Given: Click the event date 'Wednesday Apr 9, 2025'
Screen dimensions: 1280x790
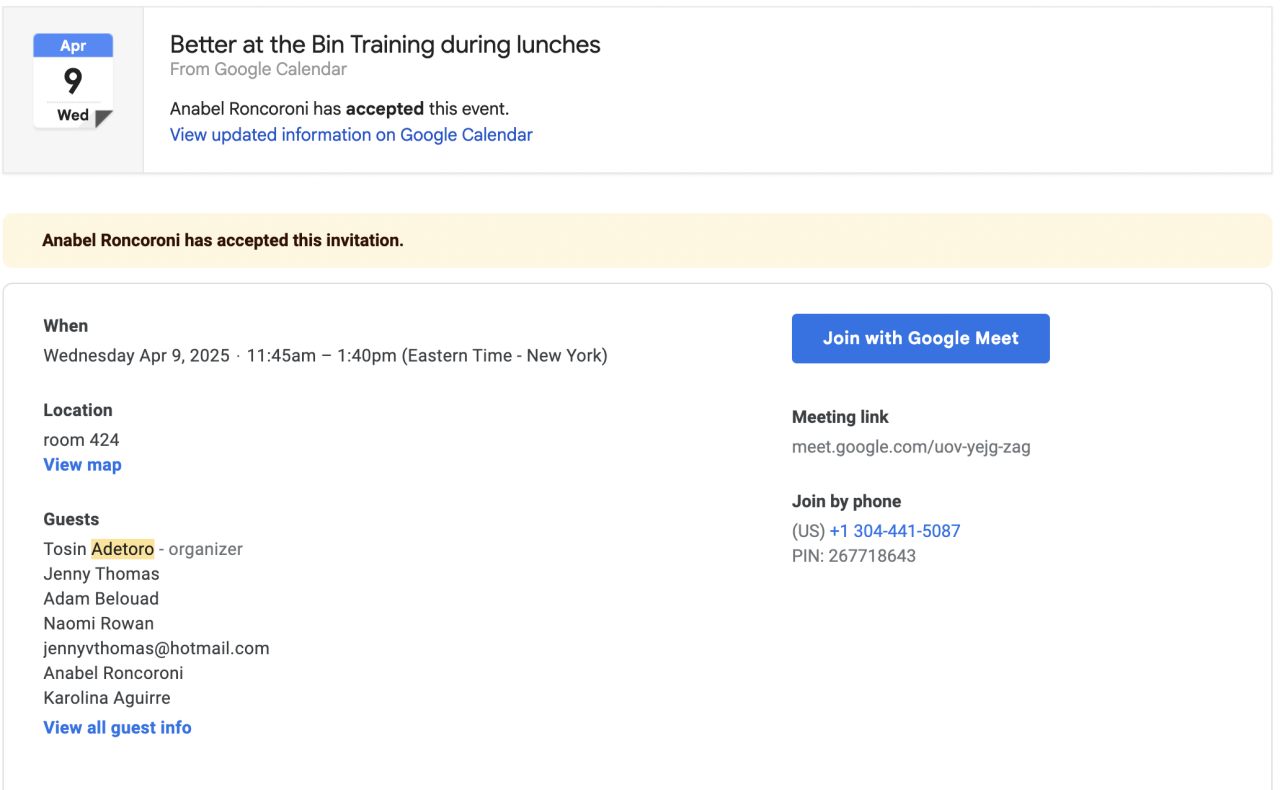Looking at the screenshot, I should click(x=136, y=355).
